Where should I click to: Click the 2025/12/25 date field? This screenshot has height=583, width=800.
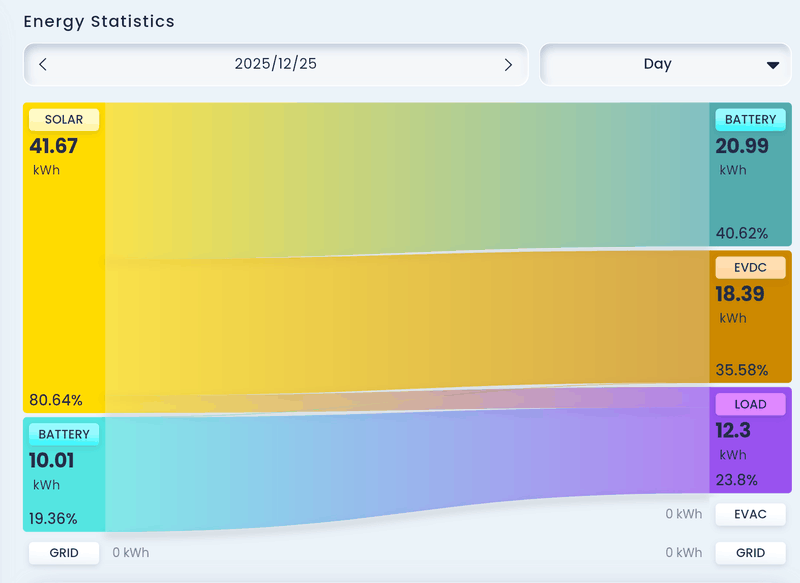tap(276, 64)
